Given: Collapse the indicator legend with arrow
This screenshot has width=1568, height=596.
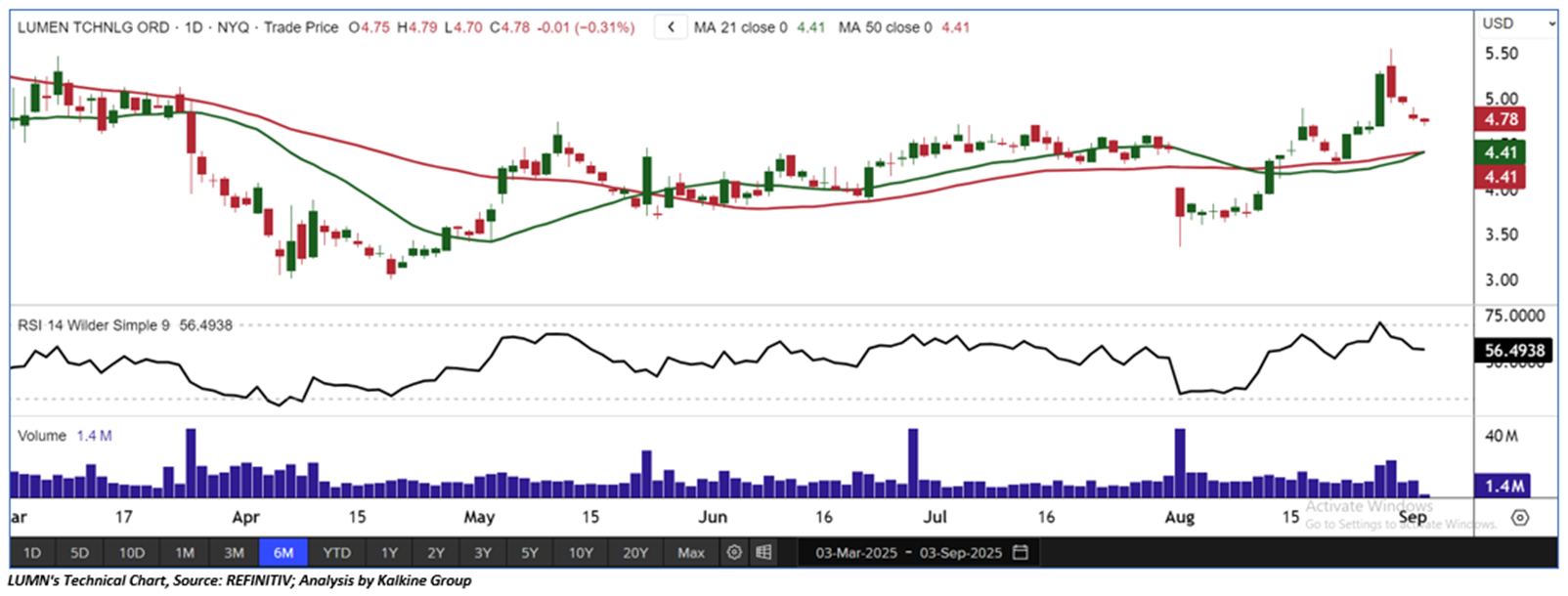Looking at the screenshot, I should pyautogui.click(x=671, y=27).
